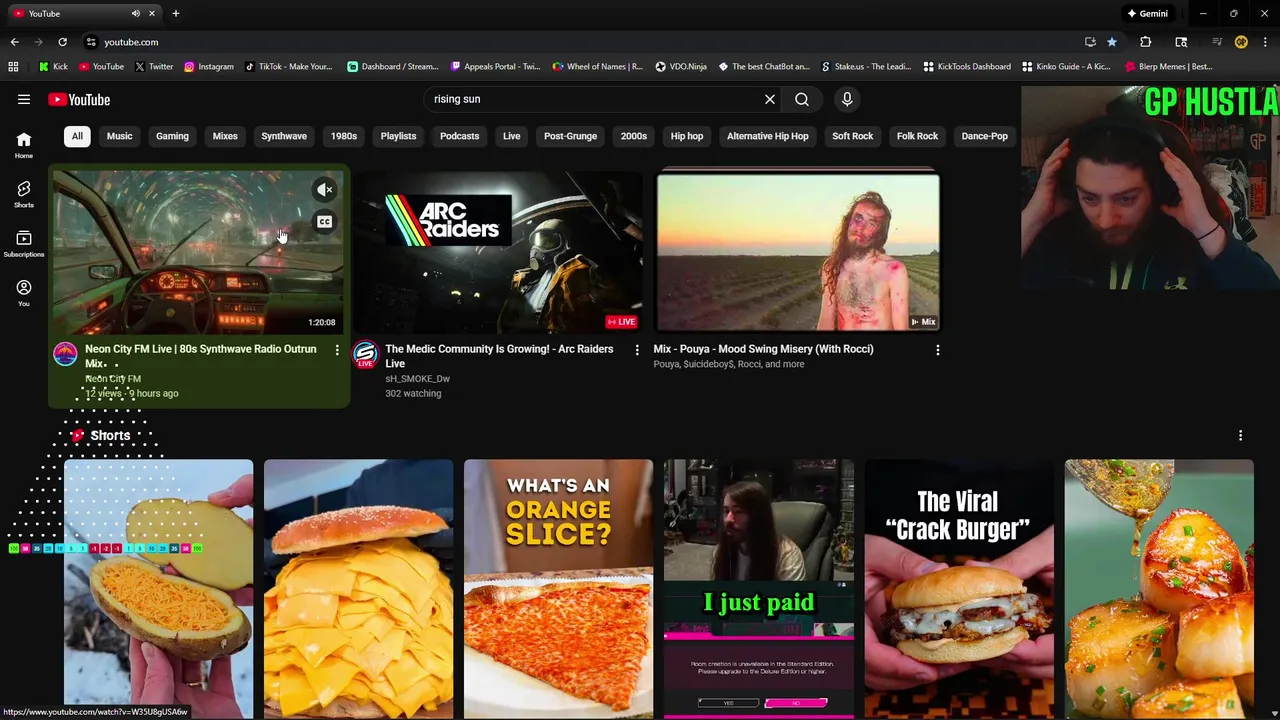Open the YouTube hamburger guide menu
1280x720 pixels.
tap(23, 99)
